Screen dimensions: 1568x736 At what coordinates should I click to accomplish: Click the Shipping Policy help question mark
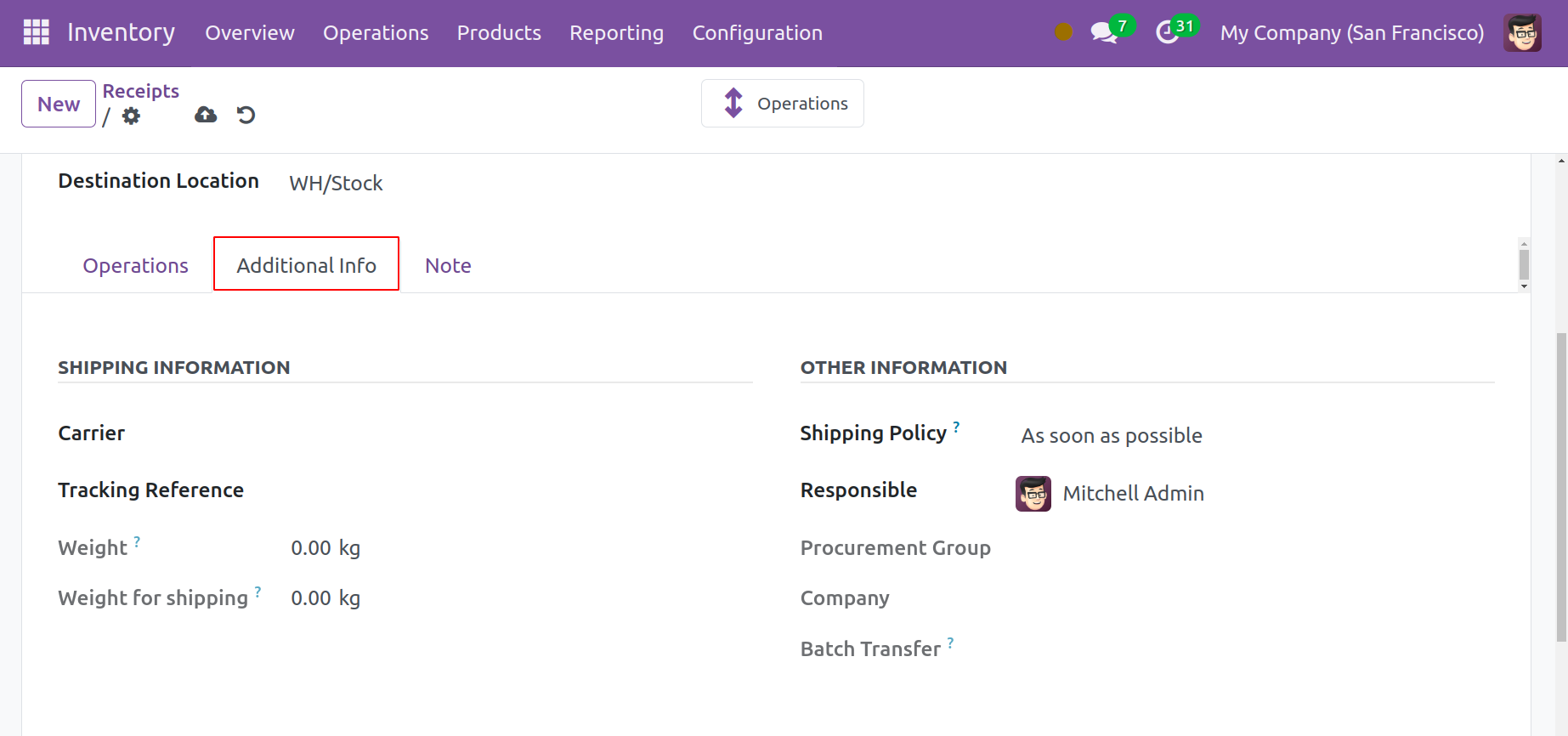956,427
